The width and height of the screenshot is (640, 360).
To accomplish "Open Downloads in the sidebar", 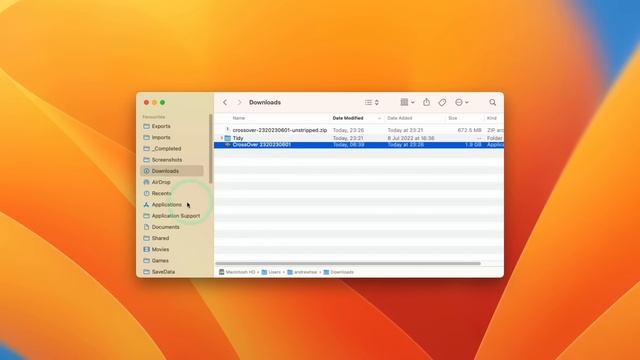I will [172, 171].
